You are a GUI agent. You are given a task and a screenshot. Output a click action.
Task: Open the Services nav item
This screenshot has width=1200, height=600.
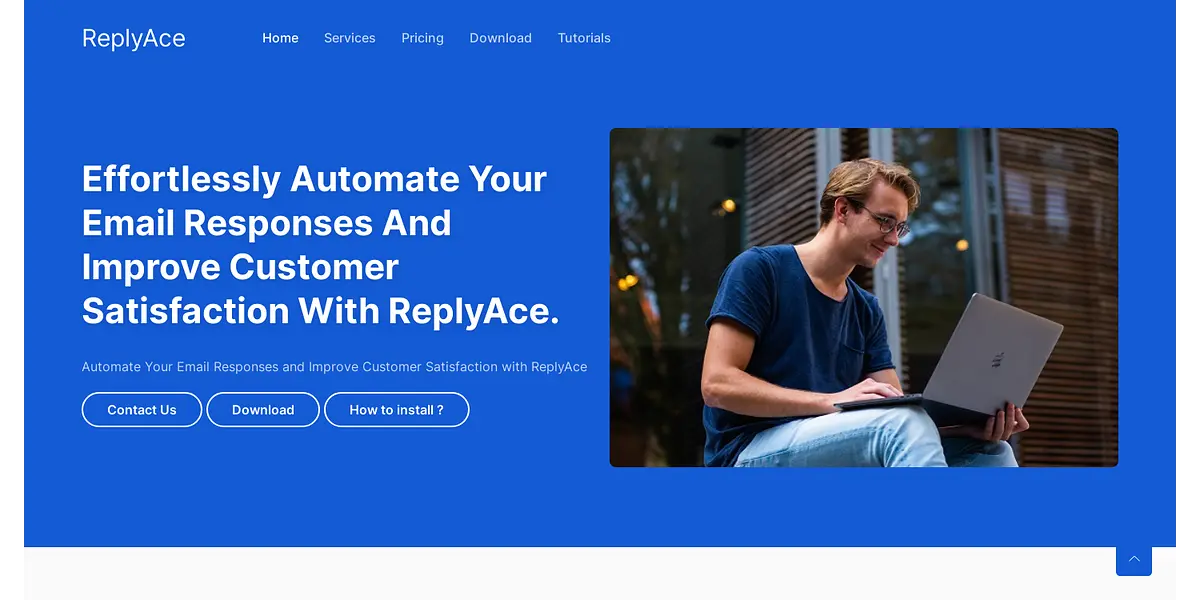[x=350, y=38]
